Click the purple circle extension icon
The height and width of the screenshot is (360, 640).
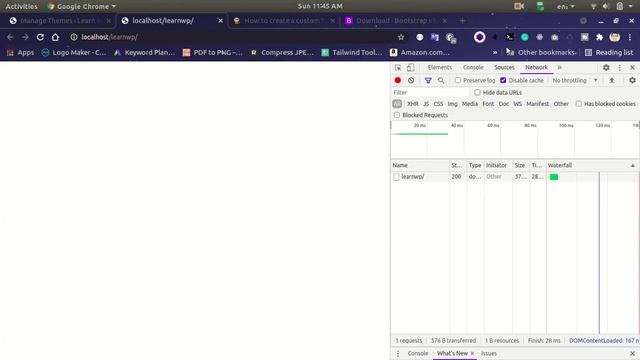(480, 37)
